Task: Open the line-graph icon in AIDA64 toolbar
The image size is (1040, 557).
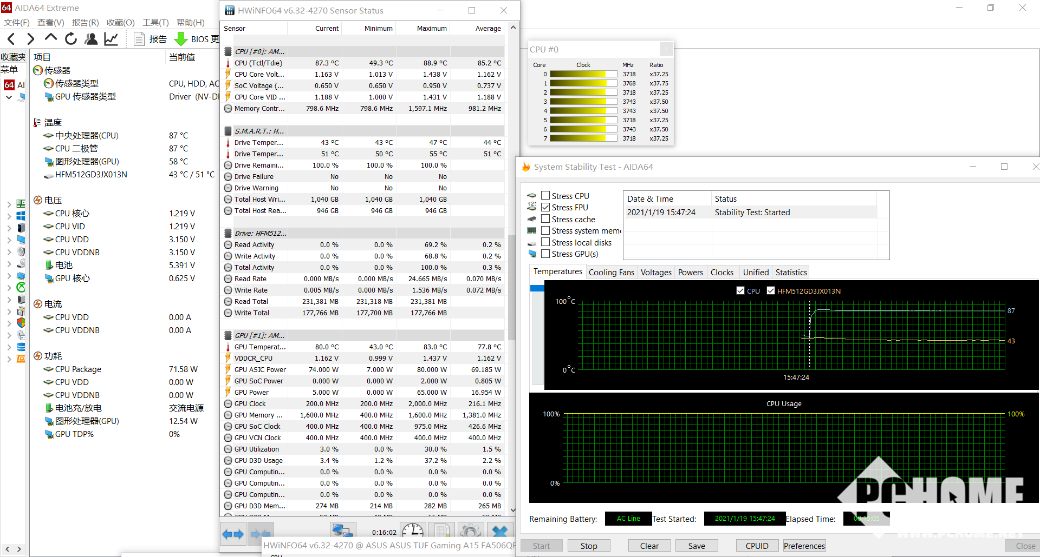Action: (111, 39)
